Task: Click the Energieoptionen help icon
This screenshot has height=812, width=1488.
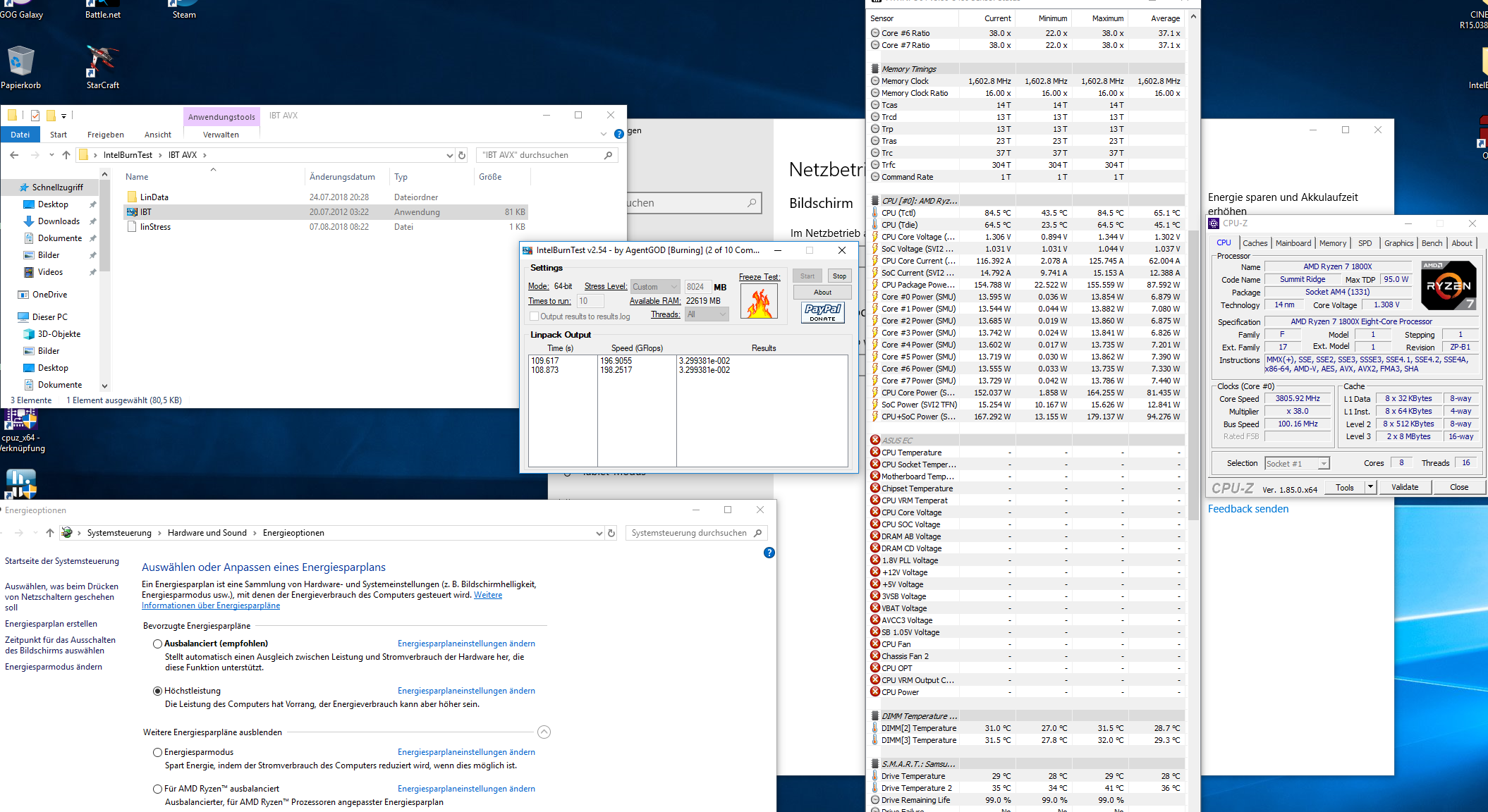Action: click(769, 553)
